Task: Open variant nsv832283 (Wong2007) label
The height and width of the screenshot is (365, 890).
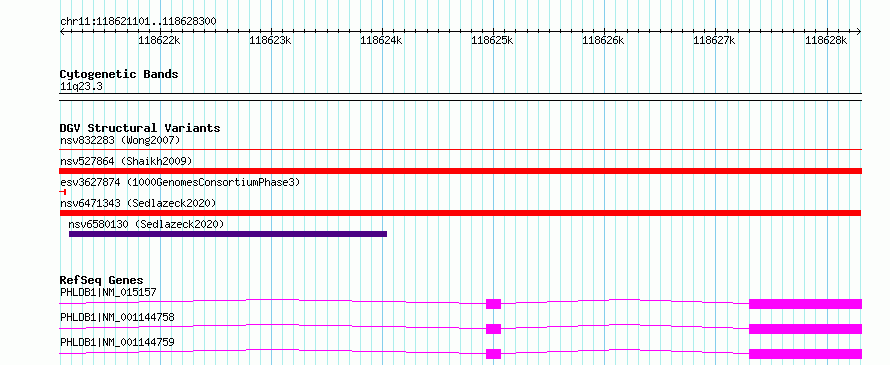Action: 120,140
